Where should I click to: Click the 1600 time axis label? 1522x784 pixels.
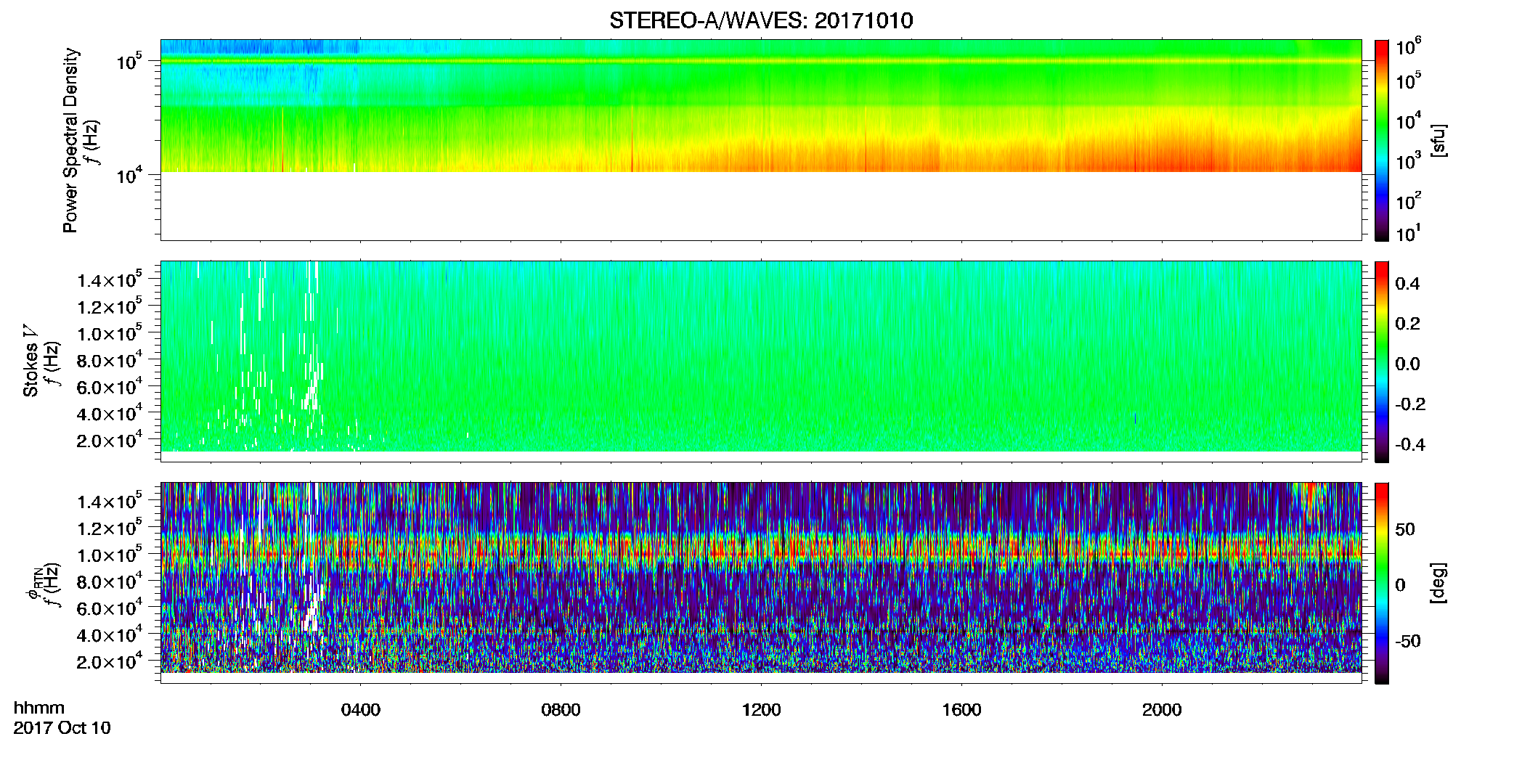961,710
